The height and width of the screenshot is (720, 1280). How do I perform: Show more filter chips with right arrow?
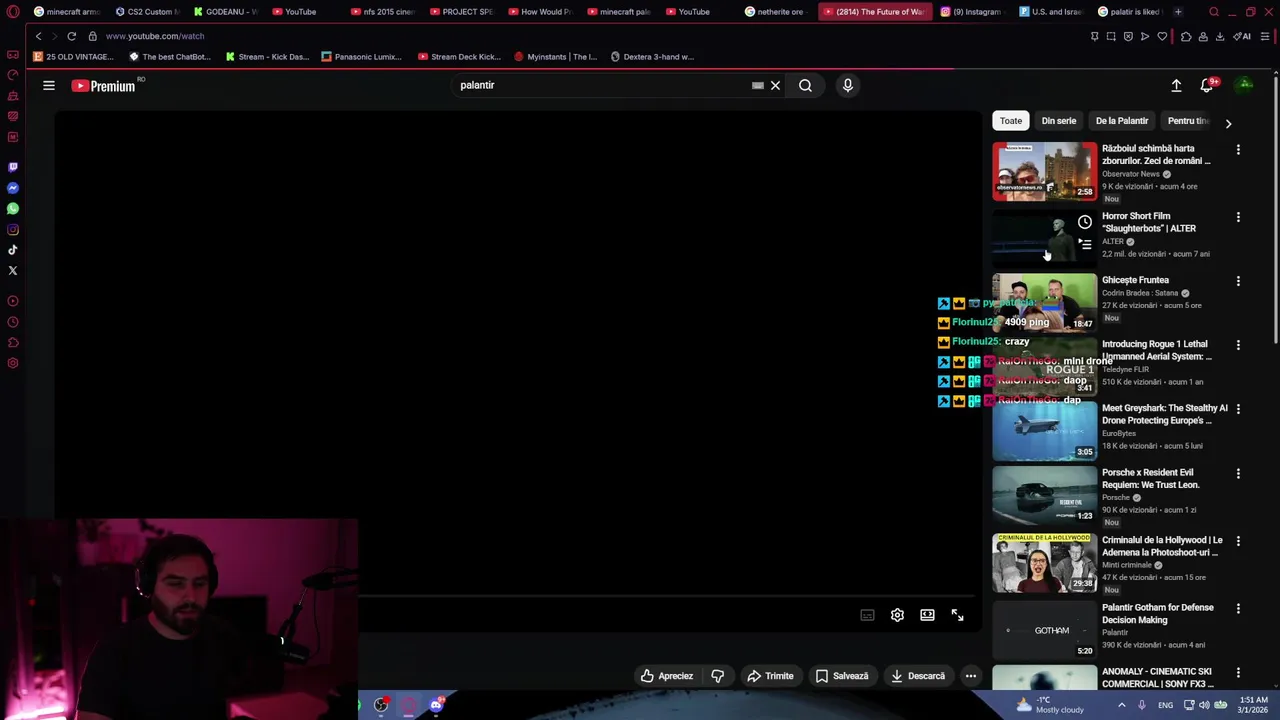coord(1228,123)
